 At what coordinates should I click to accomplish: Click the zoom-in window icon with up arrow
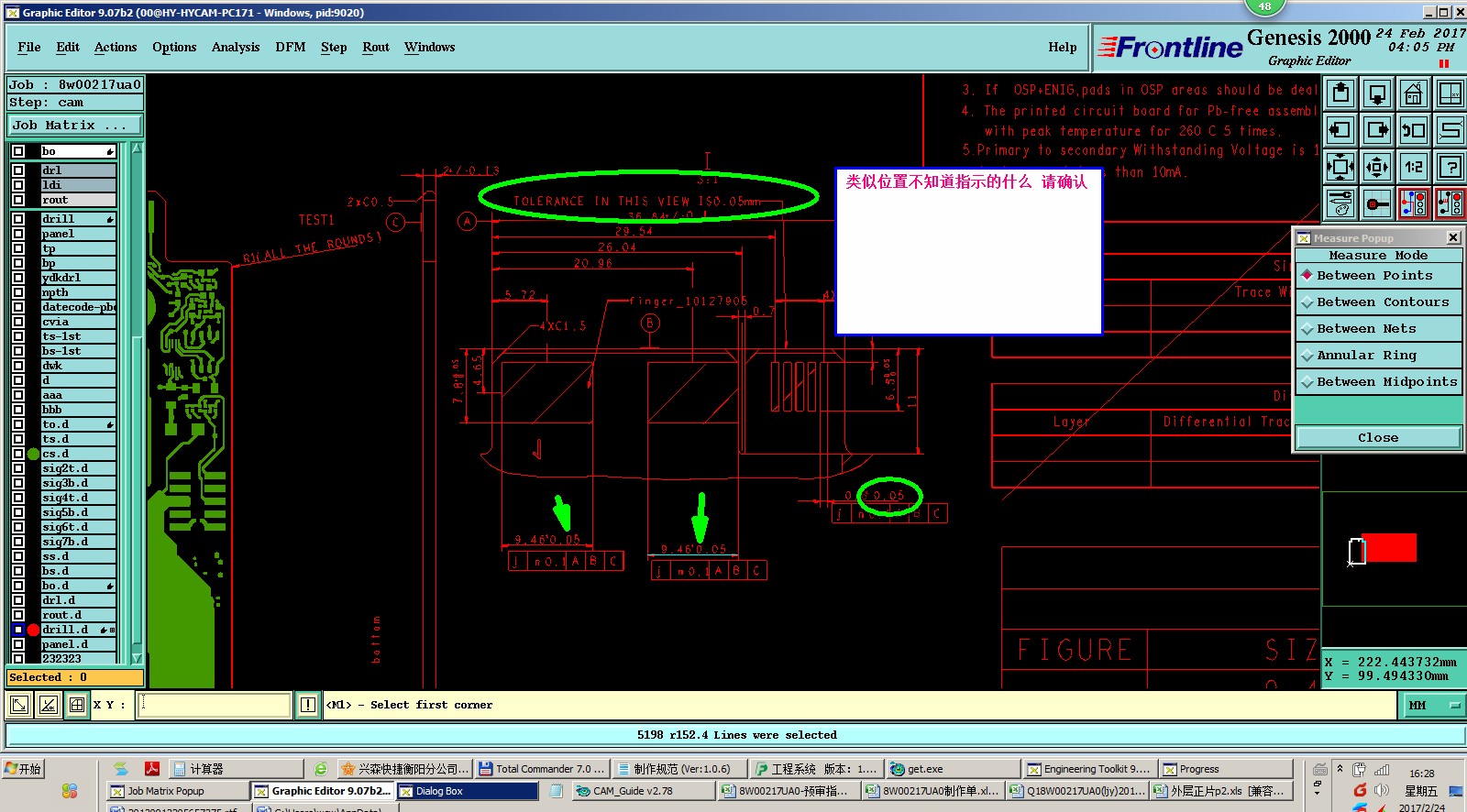[1340, 93]
